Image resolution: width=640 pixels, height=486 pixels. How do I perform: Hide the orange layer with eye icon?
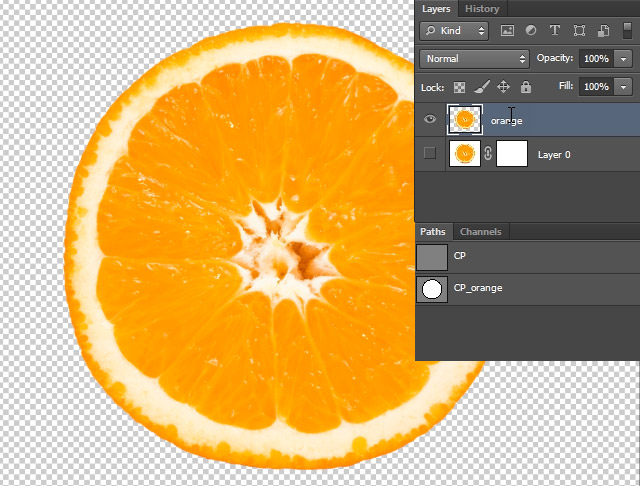click(x=430, y=119)
